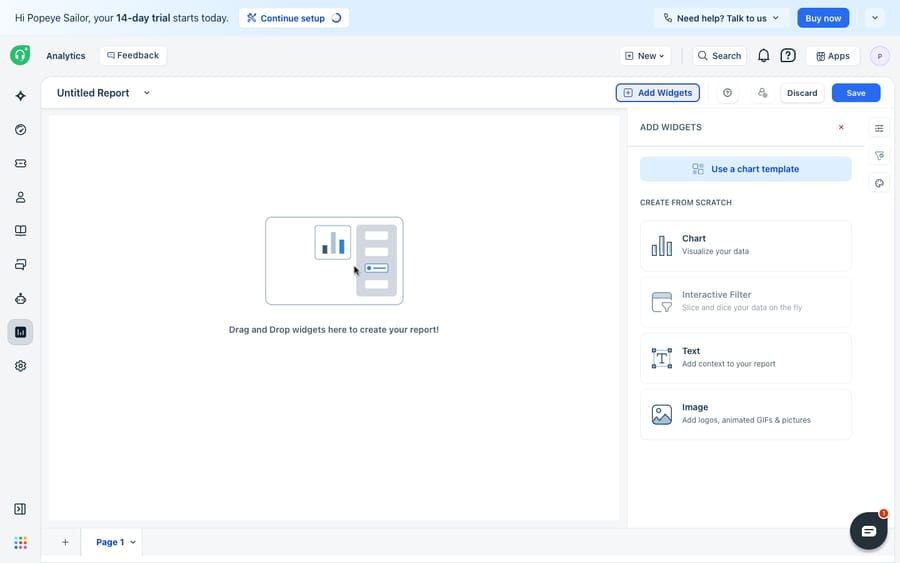Click the user avatar P icon

[x=879, y=56]
